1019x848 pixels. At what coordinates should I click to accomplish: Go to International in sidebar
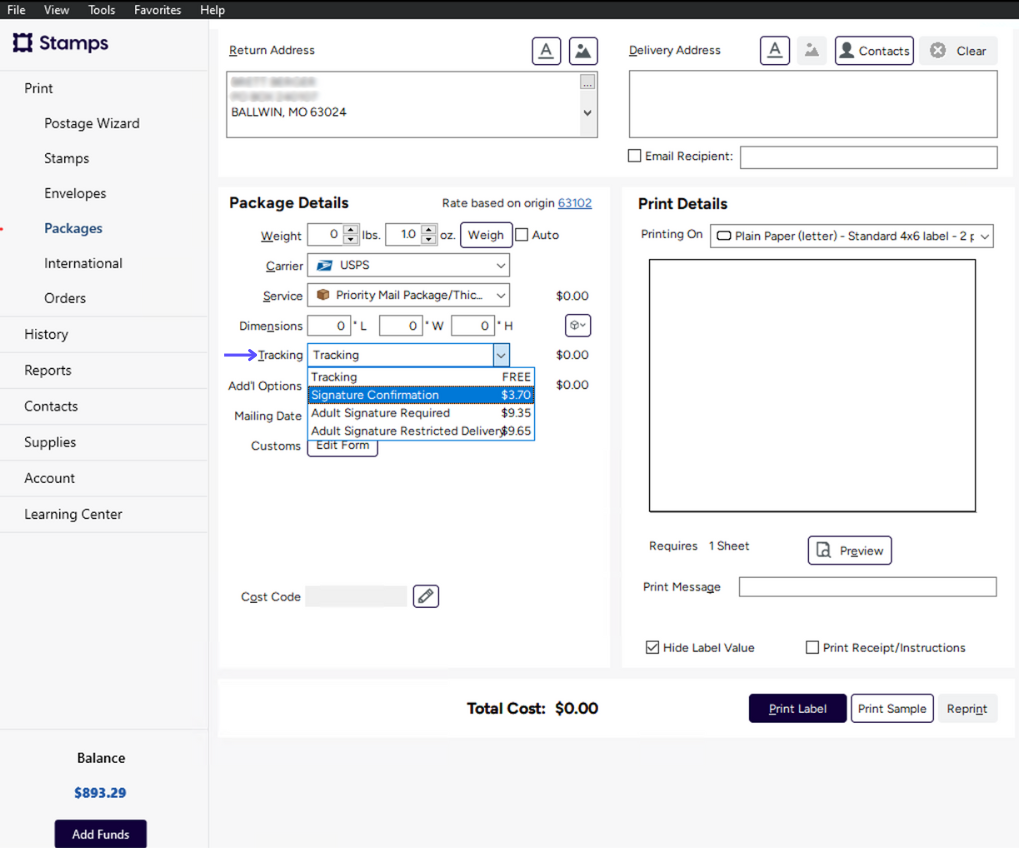[x=83, y=263]
